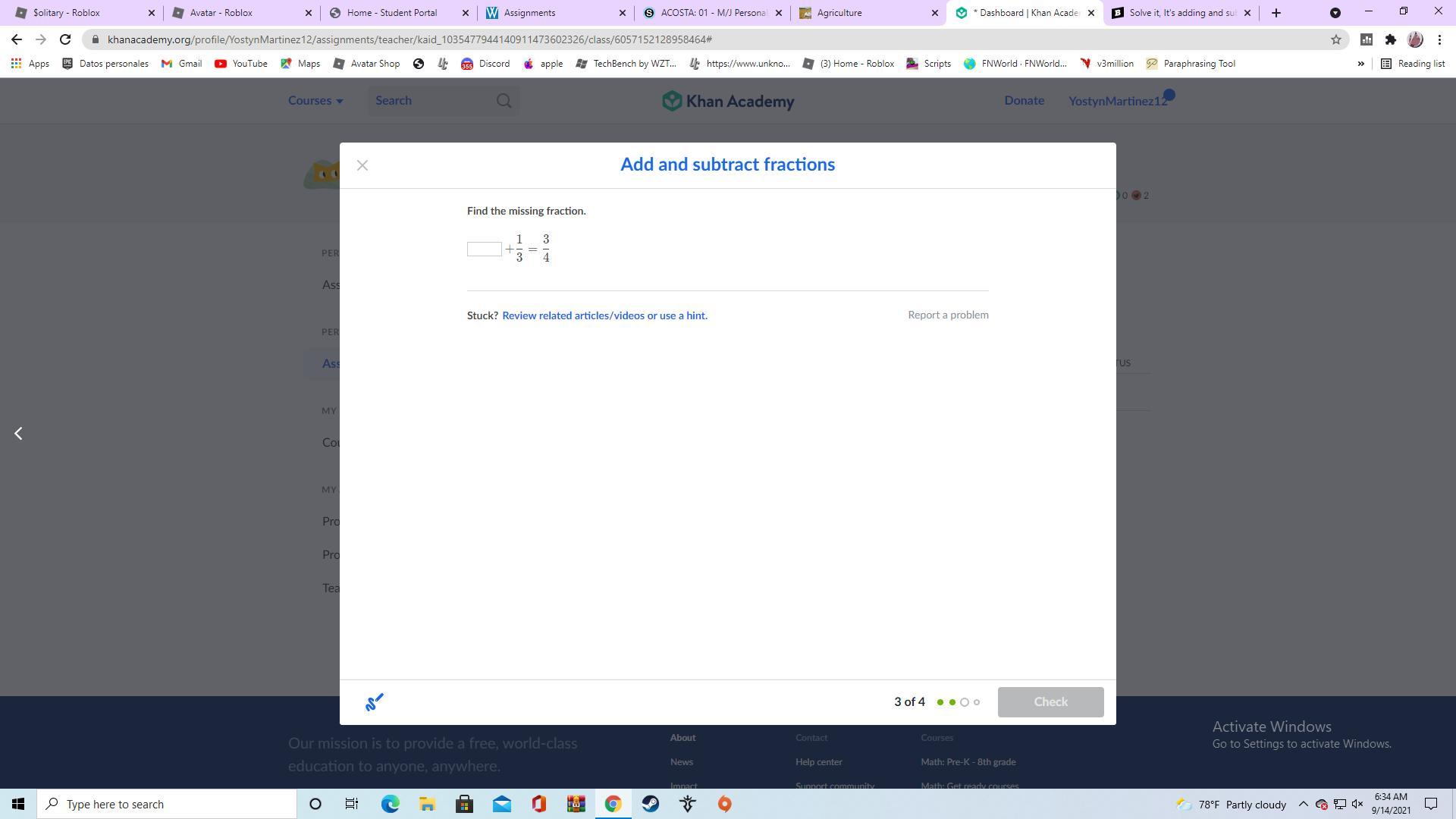Click the Report a problem link
The image size is (1456, 819).
948,315
